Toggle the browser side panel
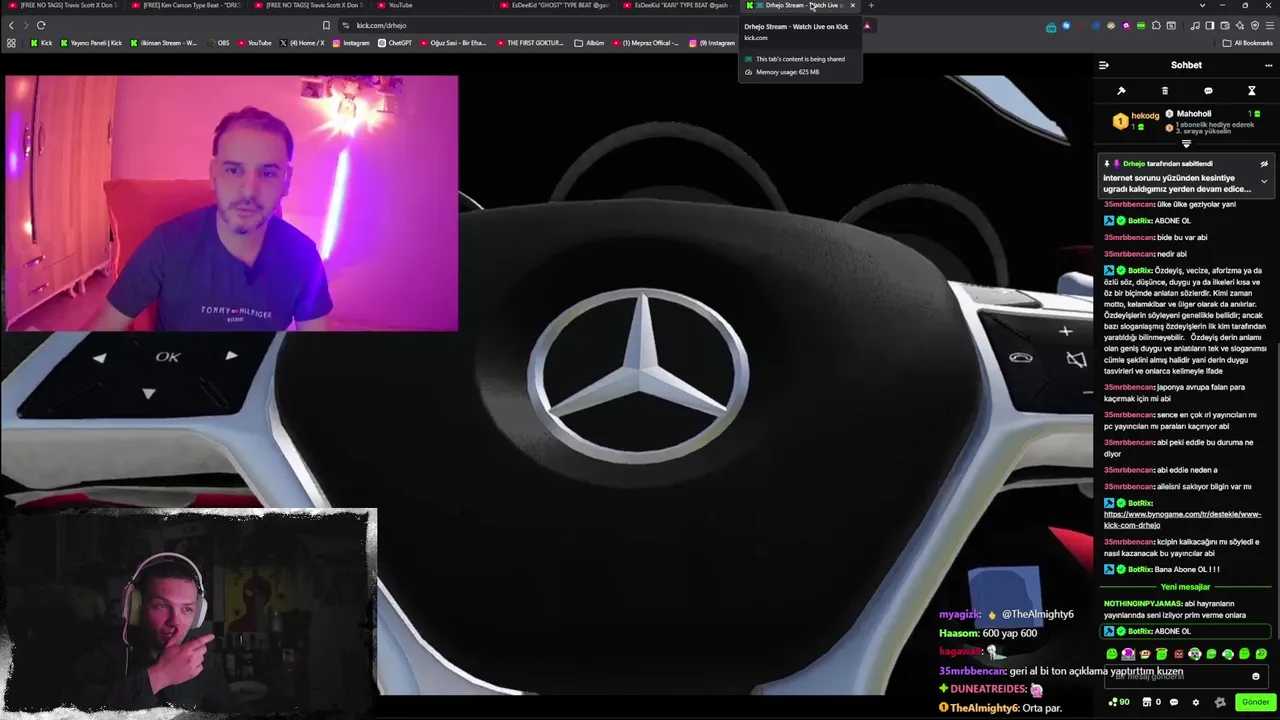Viewport: 1280px width, 720px height. click(1210, 25)
